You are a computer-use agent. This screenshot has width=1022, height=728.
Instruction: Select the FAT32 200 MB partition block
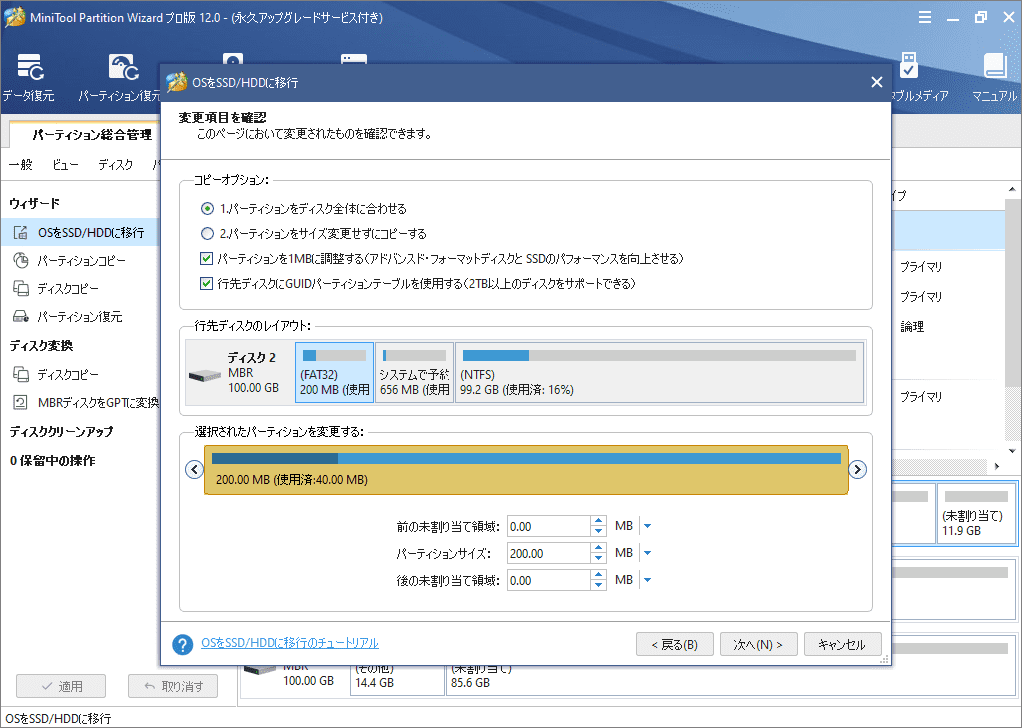(x=334, y=373)
